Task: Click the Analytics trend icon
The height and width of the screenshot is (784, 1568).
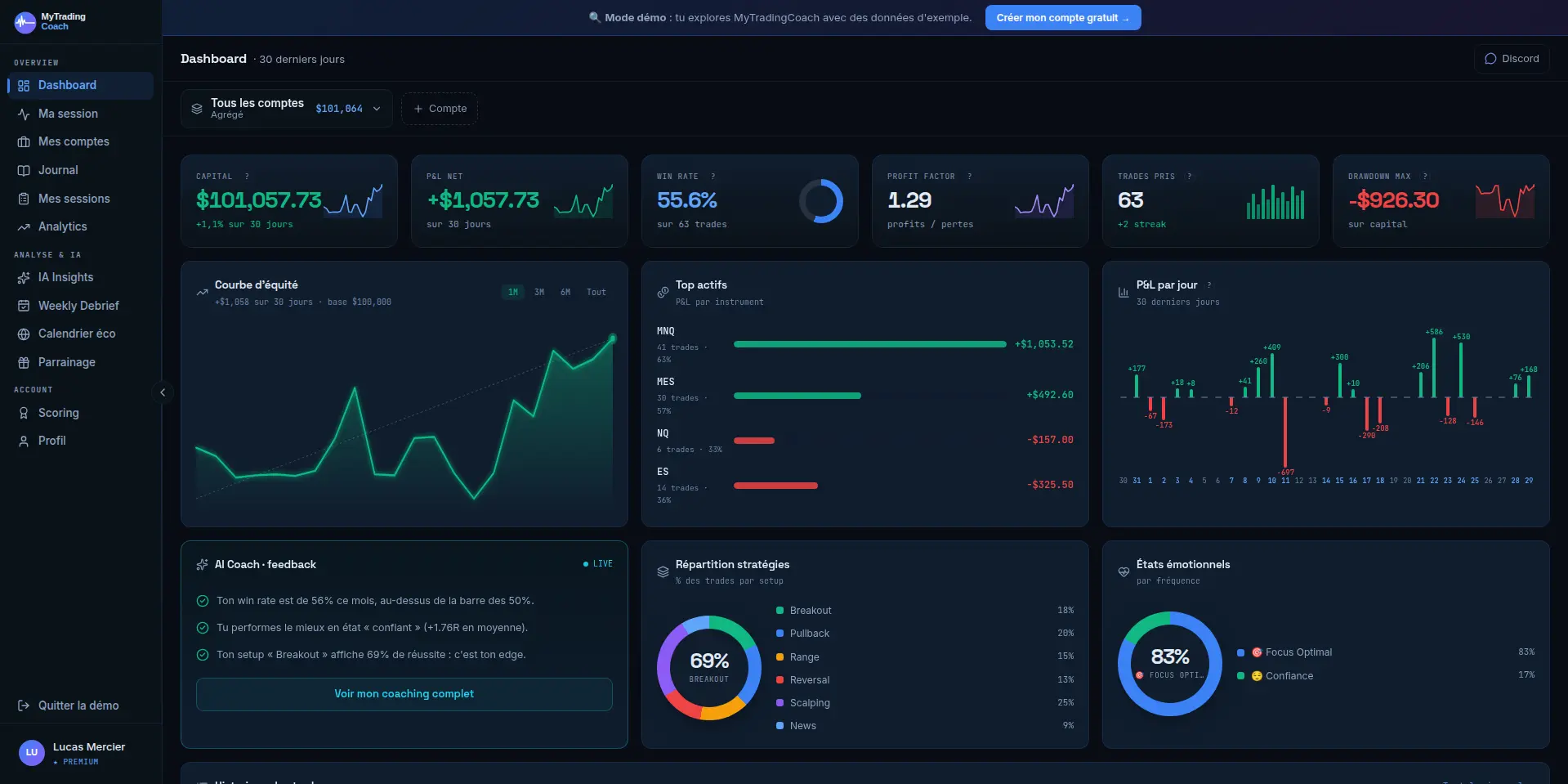Action: tap(24, 226)
